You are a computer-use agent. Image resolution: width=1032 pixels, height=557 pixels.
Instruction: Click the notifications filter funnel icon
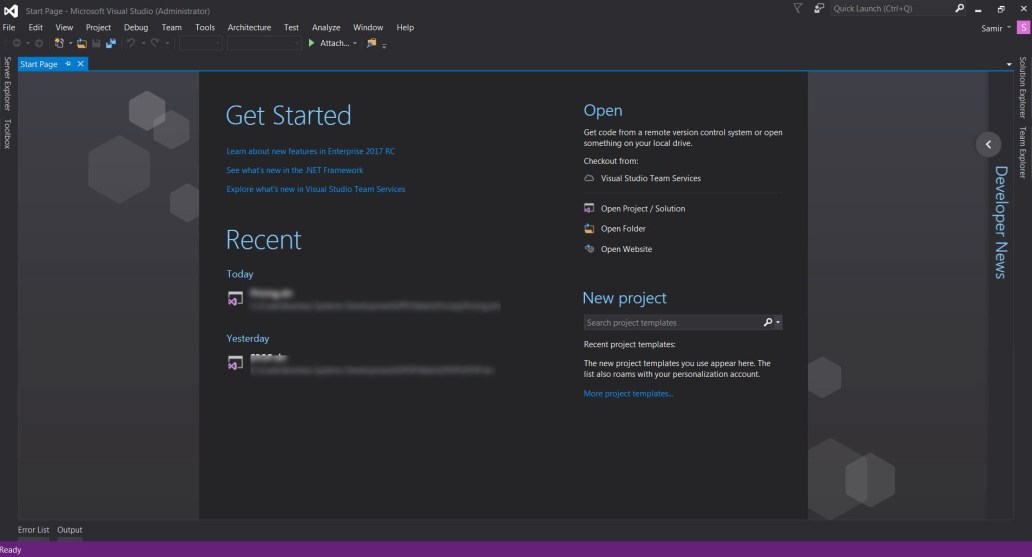coord(798,9)
